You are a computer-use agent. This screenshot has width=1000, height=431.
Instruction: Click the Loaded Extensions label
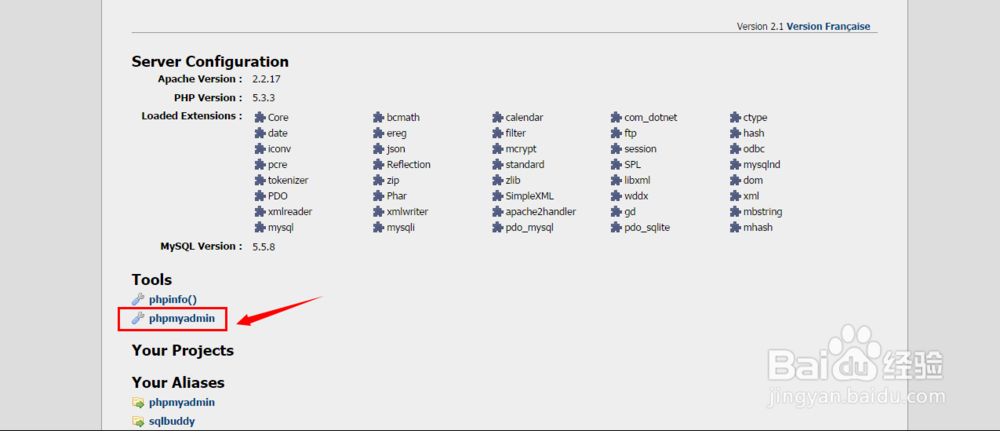[x=192, y=116]
